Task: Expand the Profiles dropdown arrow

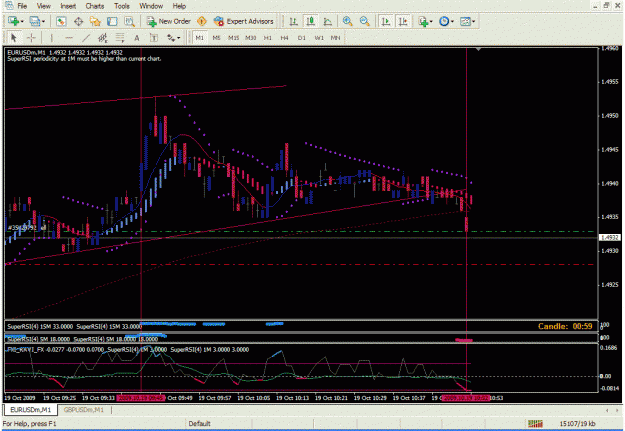Action: click(43, 22)
